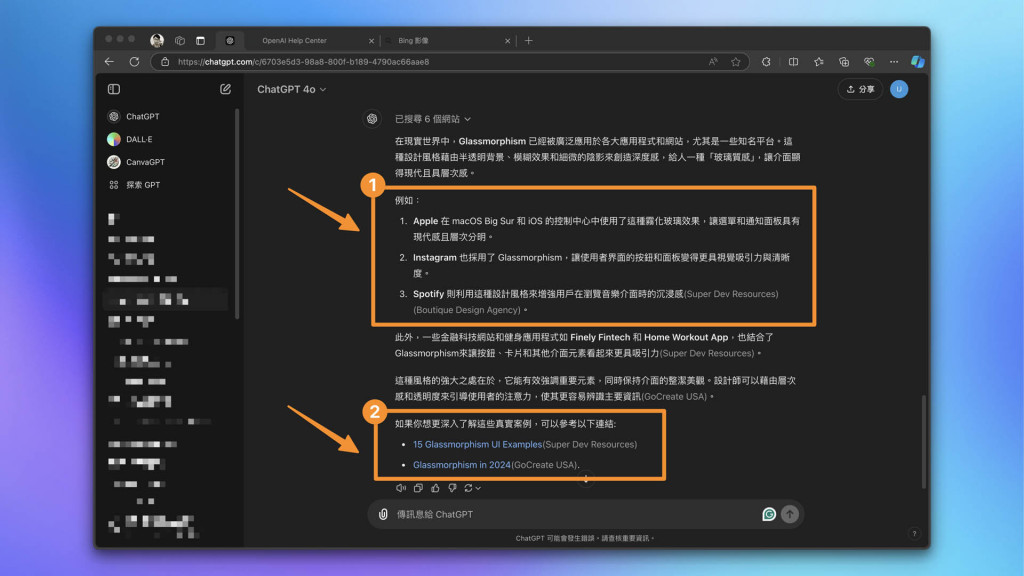Open the regenerate response dropdown
1024x576 pixels.
[x=472, y=488]
